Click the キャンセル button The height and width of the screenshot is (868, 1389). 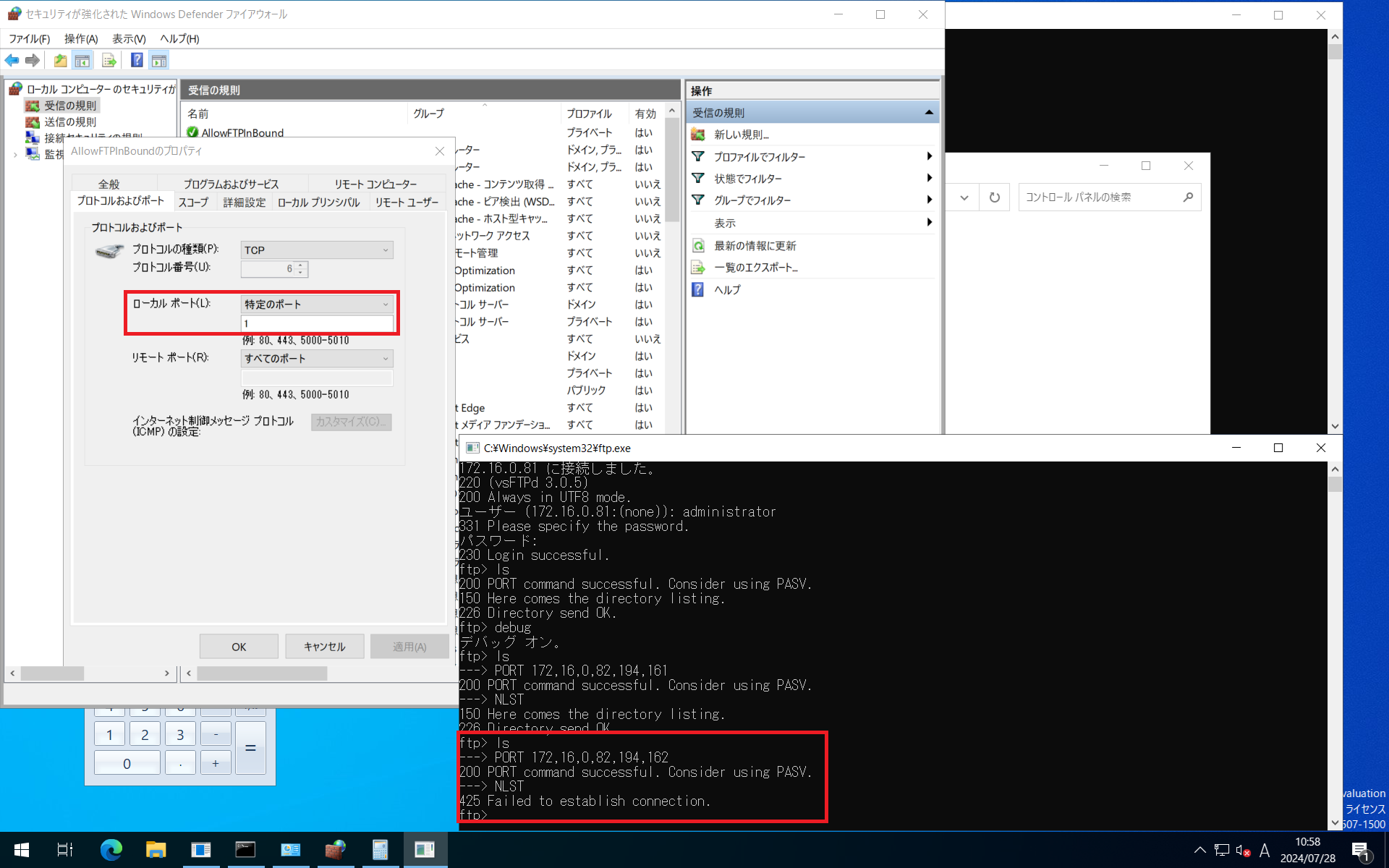coord(324,647)
